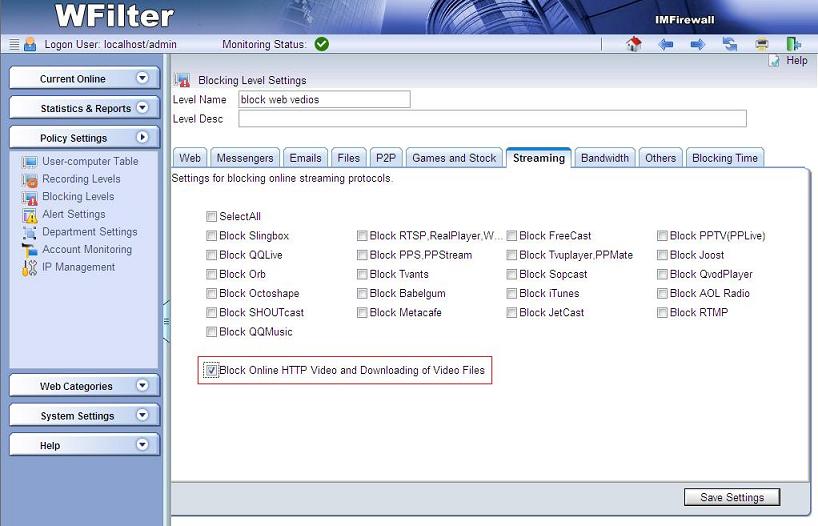
Task: Check Block PPTV(PPLive) option
Action: (x=663, y=235)
